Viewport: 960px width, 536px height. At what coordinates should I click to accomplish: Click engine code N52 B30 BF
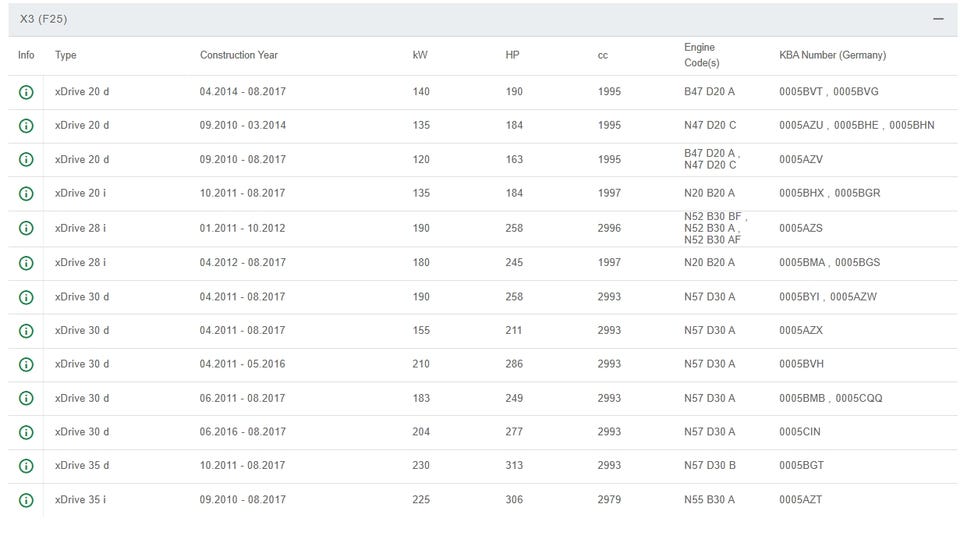713,216
